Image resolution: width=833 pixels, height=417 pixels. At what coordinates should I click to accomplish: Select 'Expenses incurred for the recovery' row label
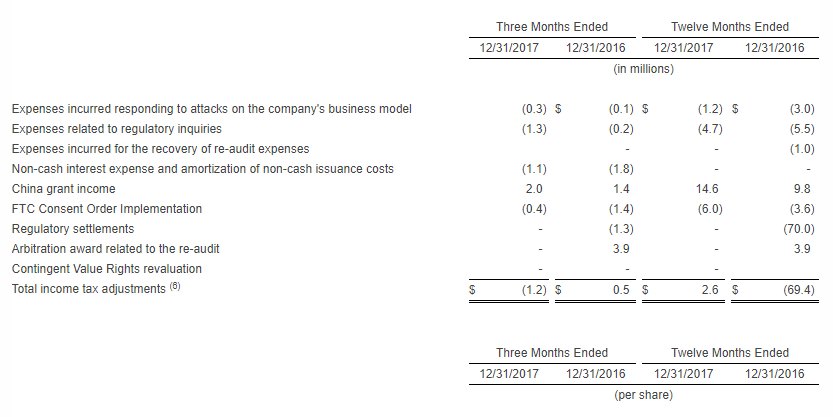[x=160, y=149]
